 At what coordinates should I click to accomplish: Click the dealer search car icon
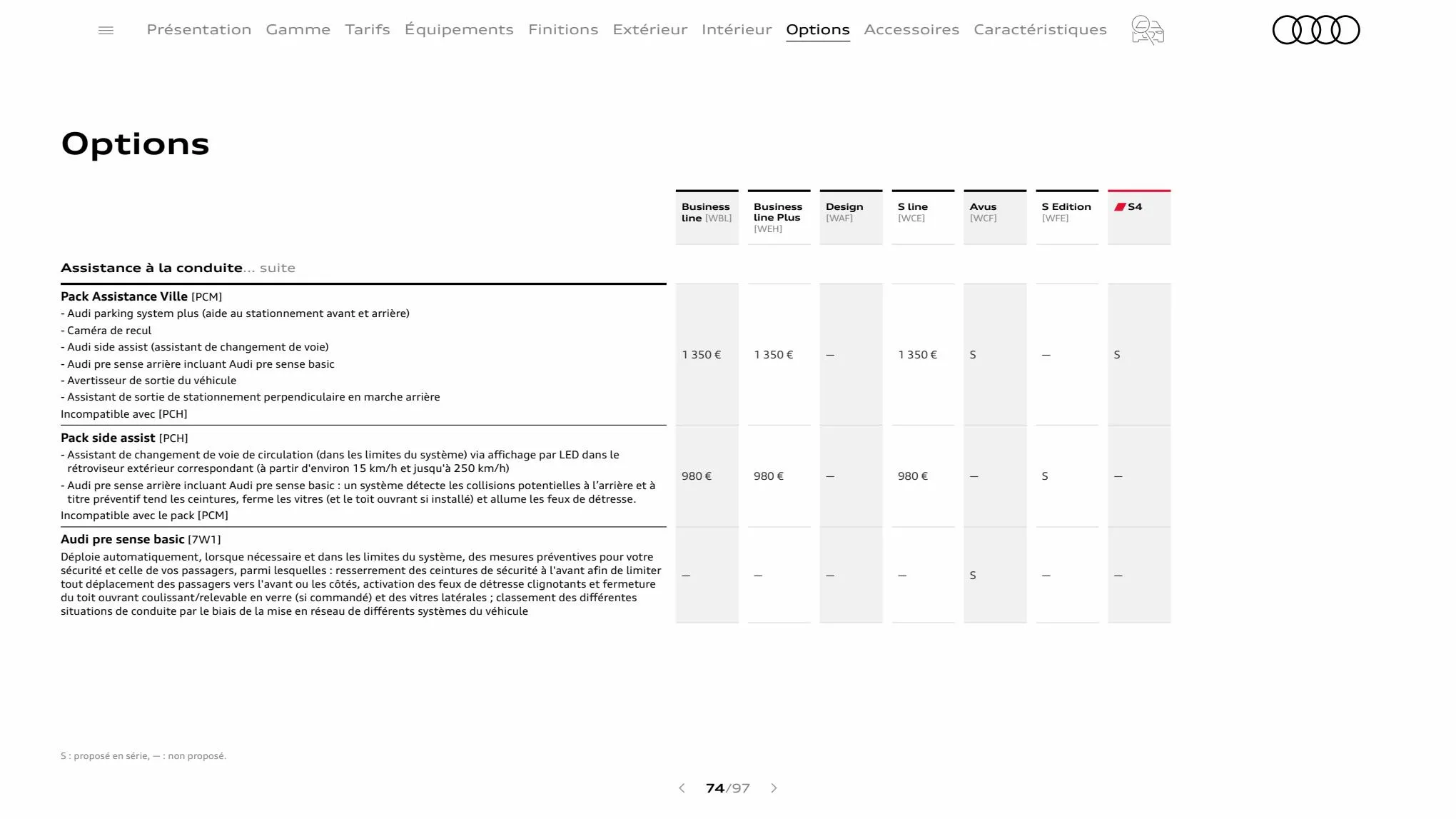1148,30
